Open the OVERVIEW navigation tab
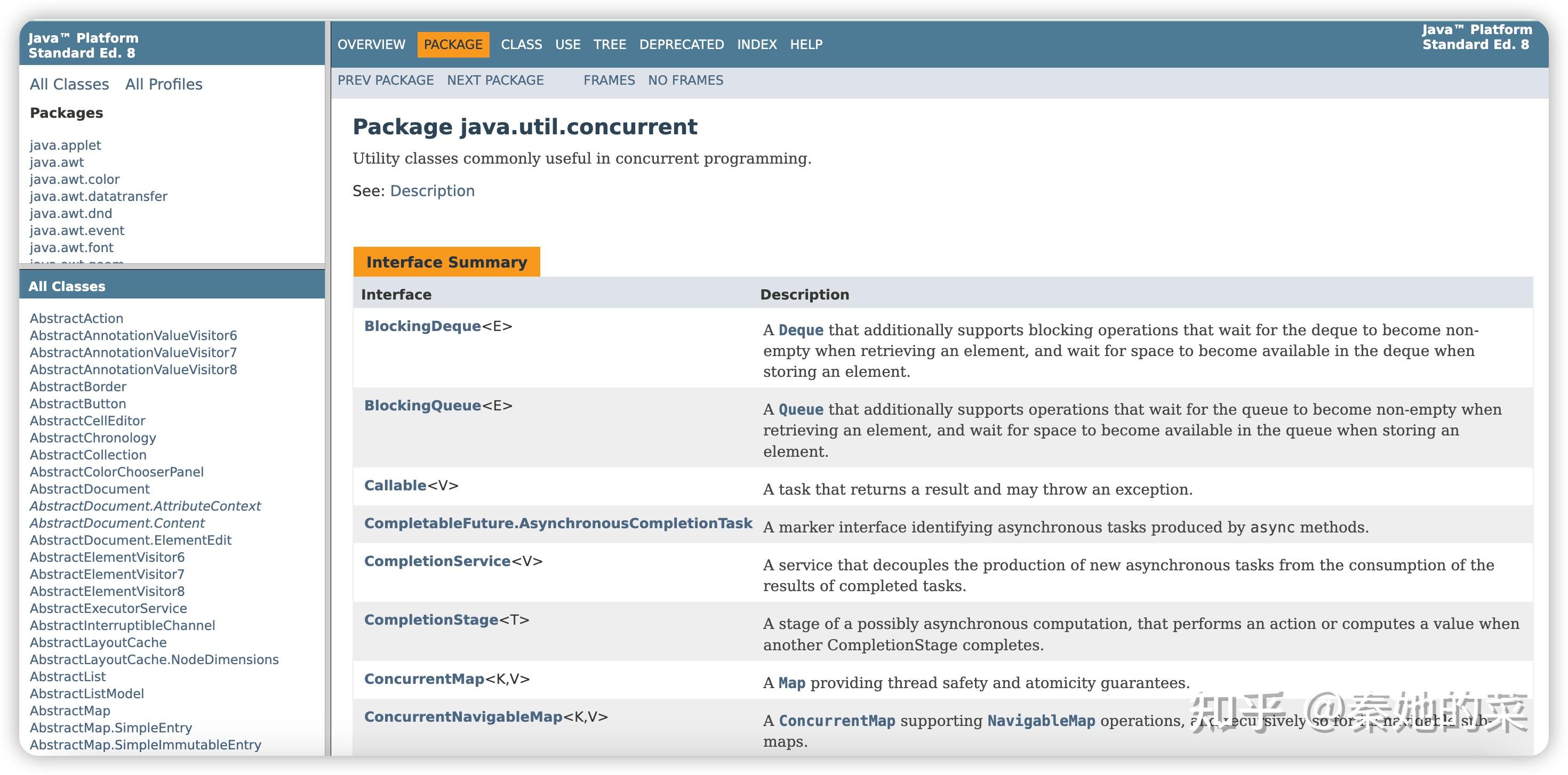Image resolution: width=1568 pixels, height=775 pixels. click(371, 44)
